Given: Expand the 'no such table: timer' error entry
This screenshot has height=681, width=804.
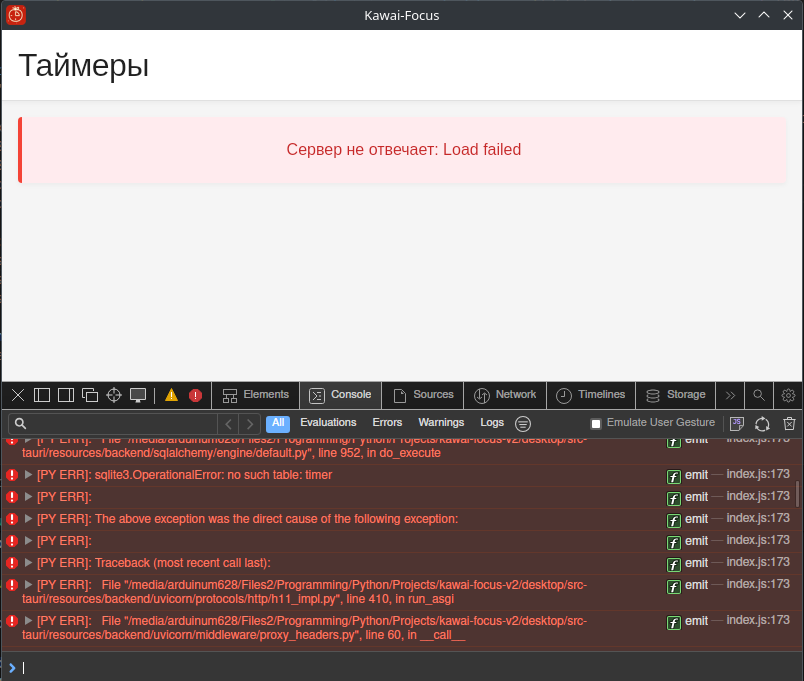Looking at the screenshot, I should click(29, 475).
